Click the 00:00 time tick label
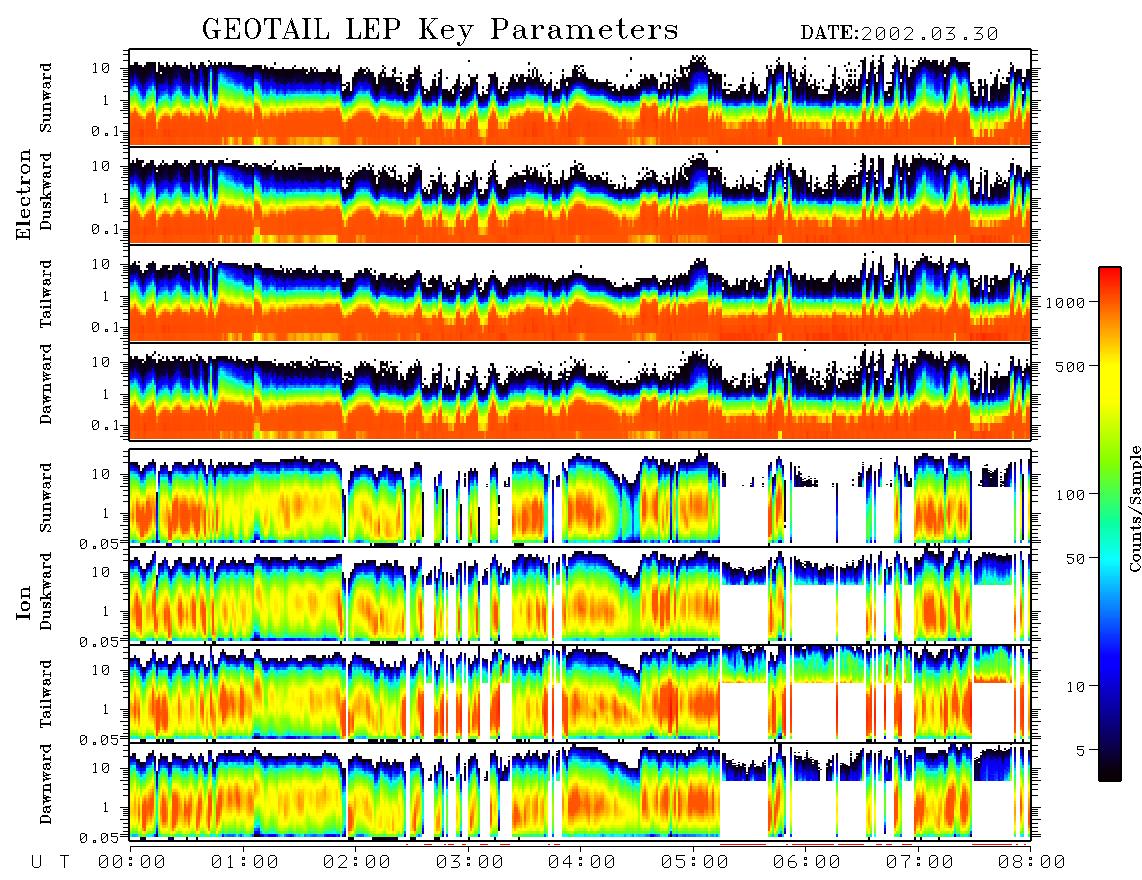 click(131, 863)
